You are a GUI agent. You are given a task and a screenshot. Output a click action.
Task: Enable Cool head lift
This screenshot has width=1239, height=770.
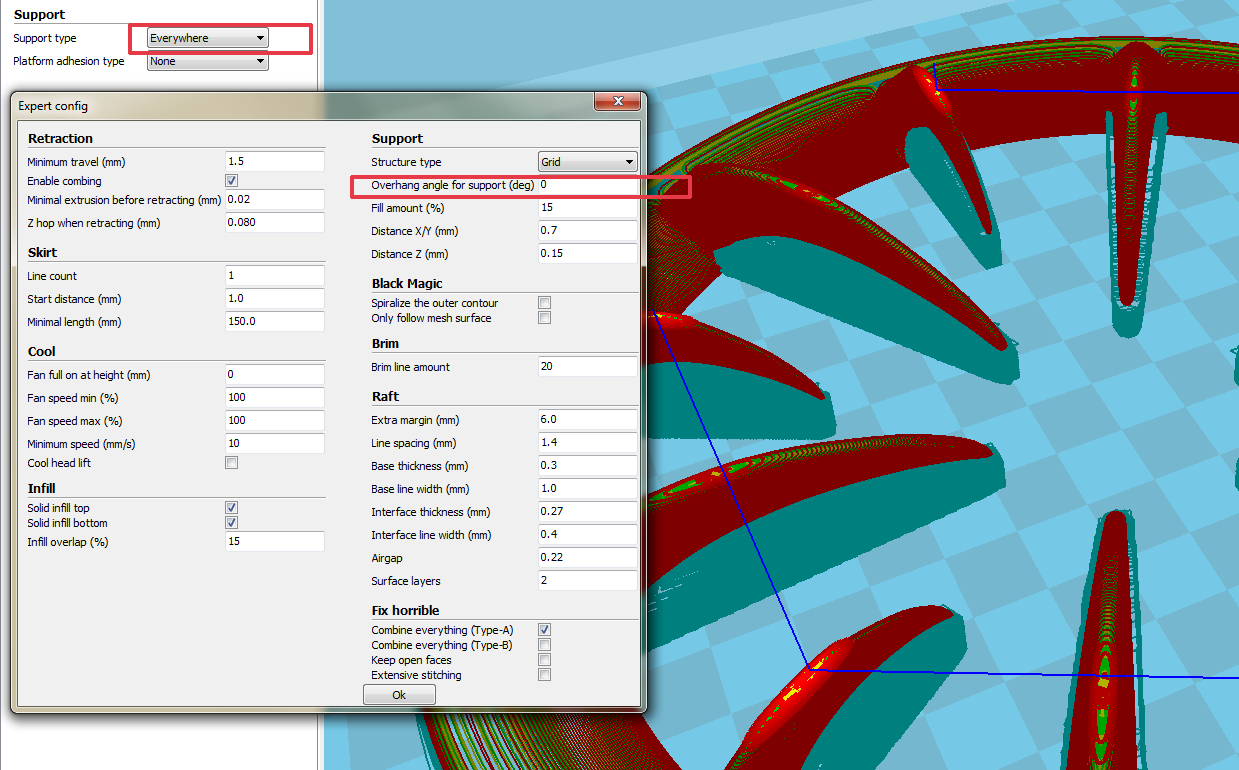point(232,463)
